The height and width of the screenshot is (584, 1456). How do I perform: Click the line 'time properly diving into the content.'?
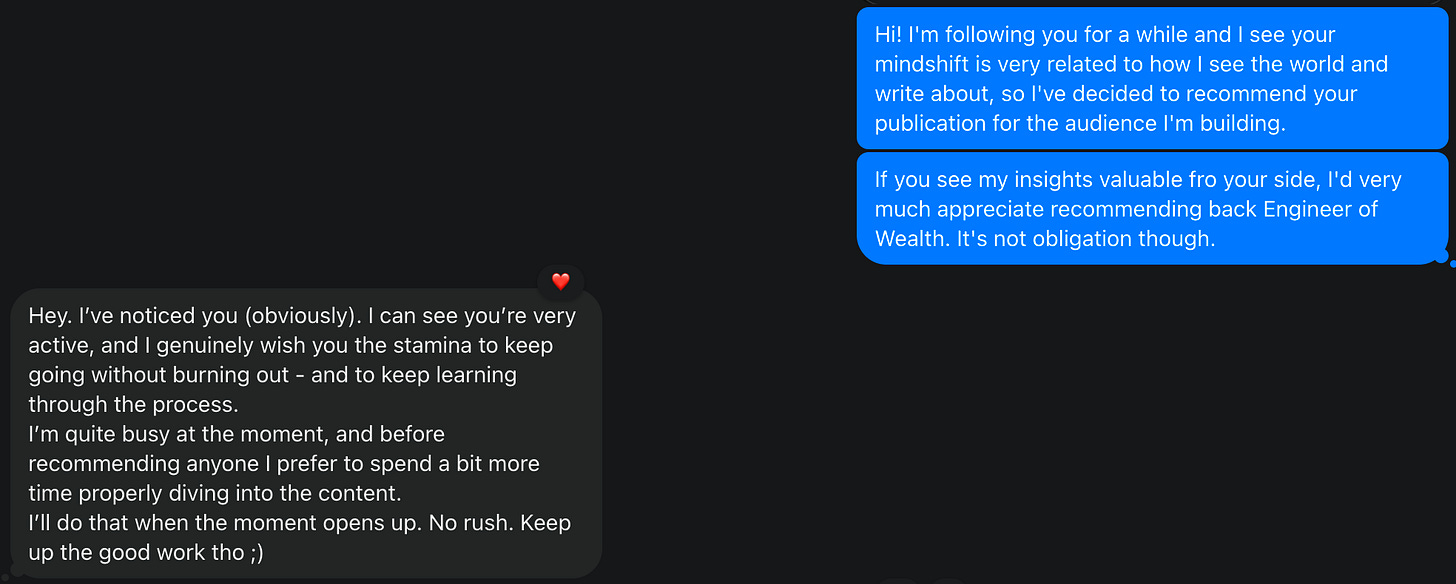(x=213, y=493)
